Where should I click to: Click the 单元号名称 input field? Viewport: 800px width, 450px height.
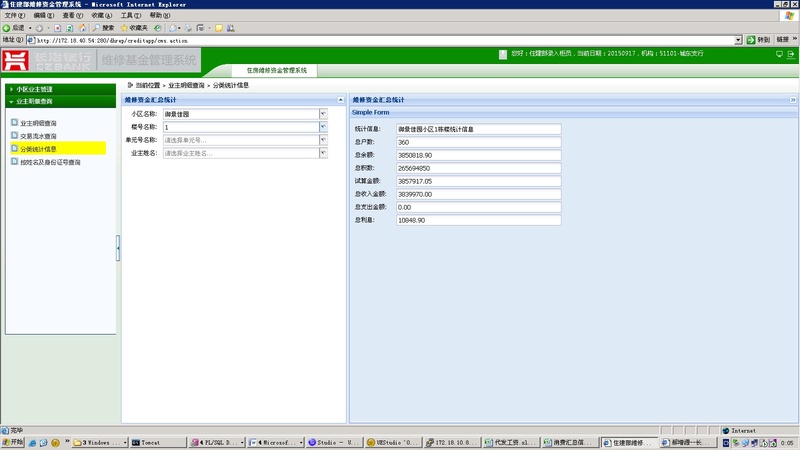[x=241, y=140]
